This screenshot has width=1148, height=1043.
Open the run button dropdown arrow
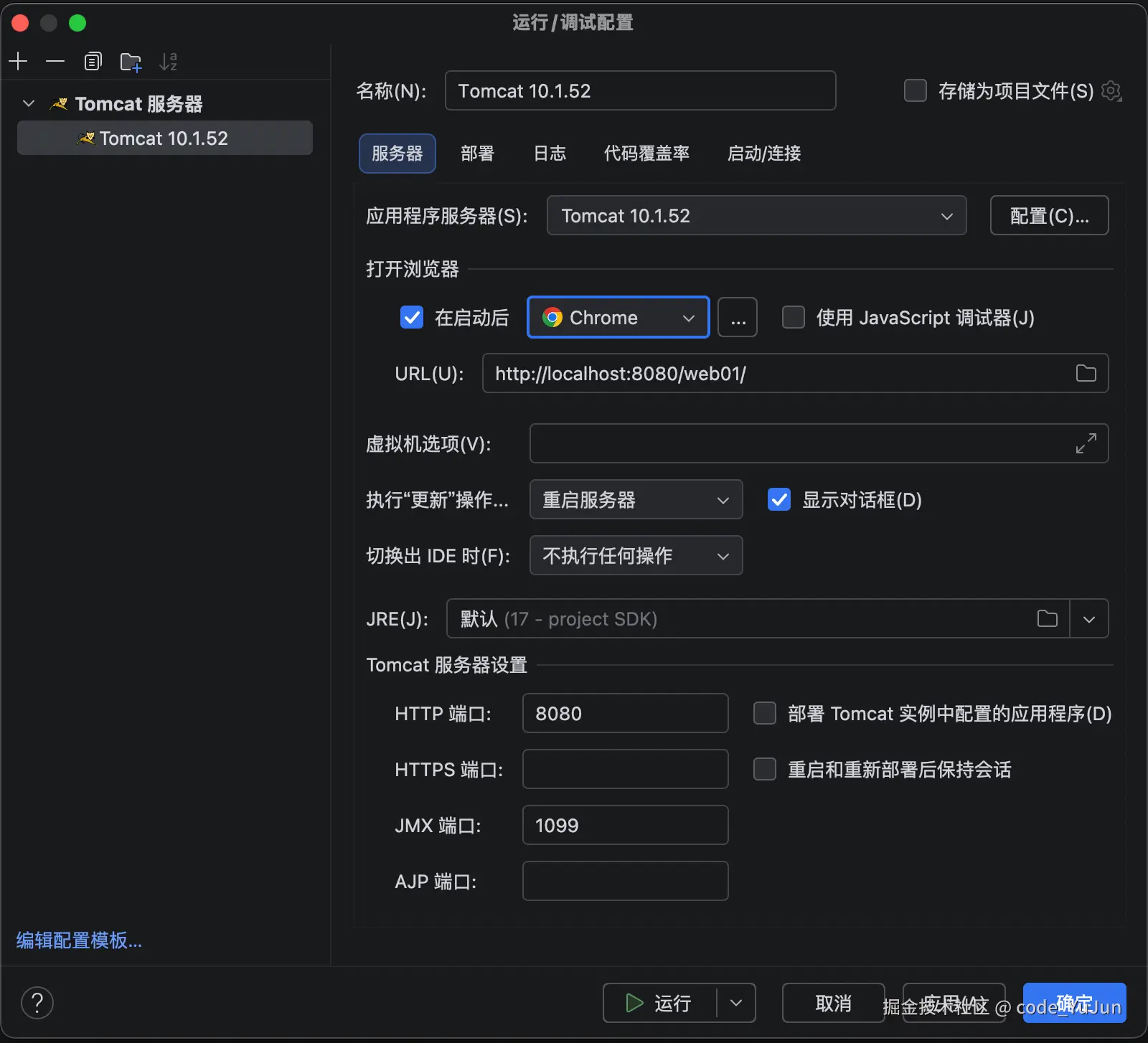736,1002
